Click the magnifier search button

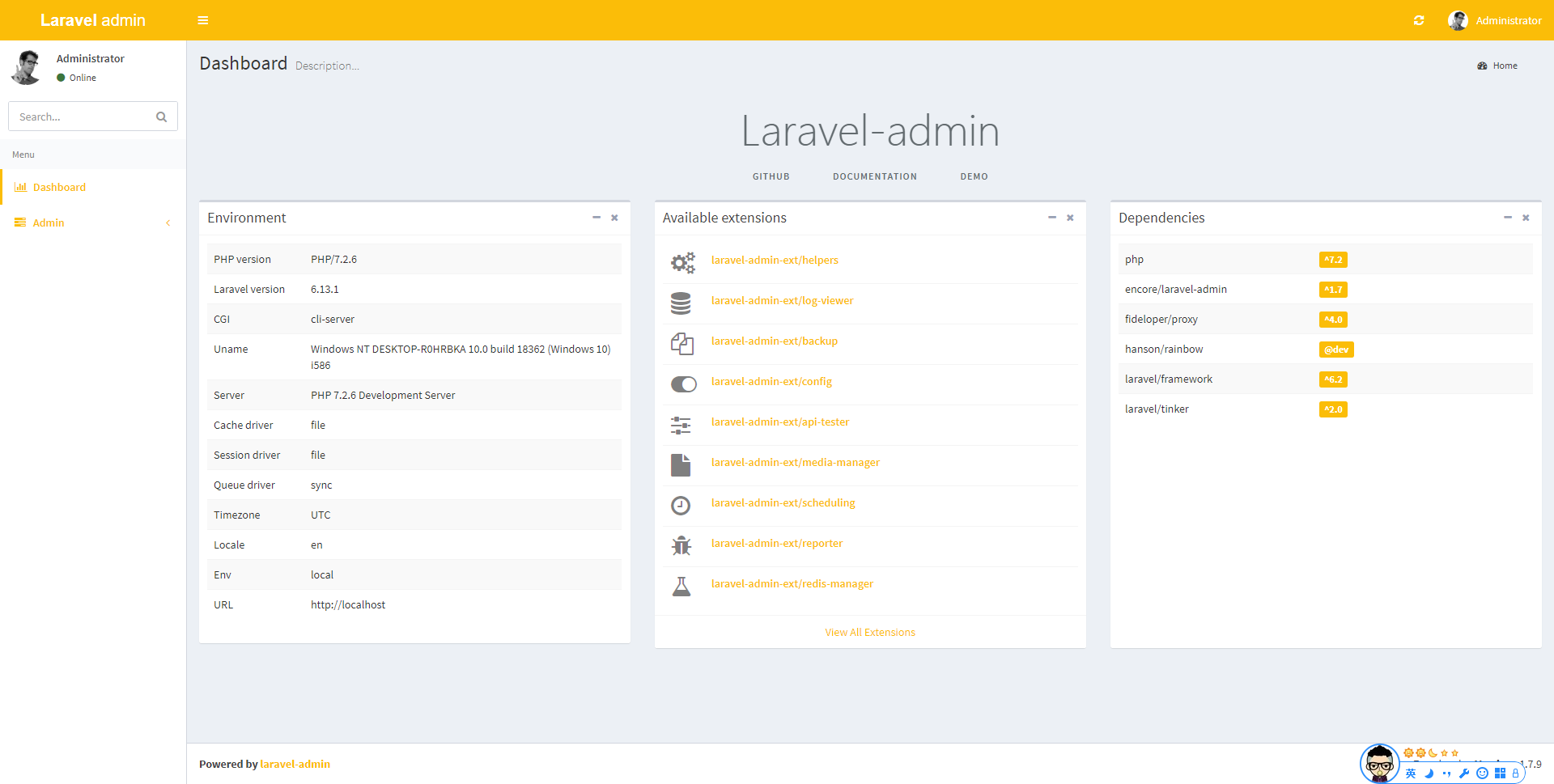tap(162, 117)
